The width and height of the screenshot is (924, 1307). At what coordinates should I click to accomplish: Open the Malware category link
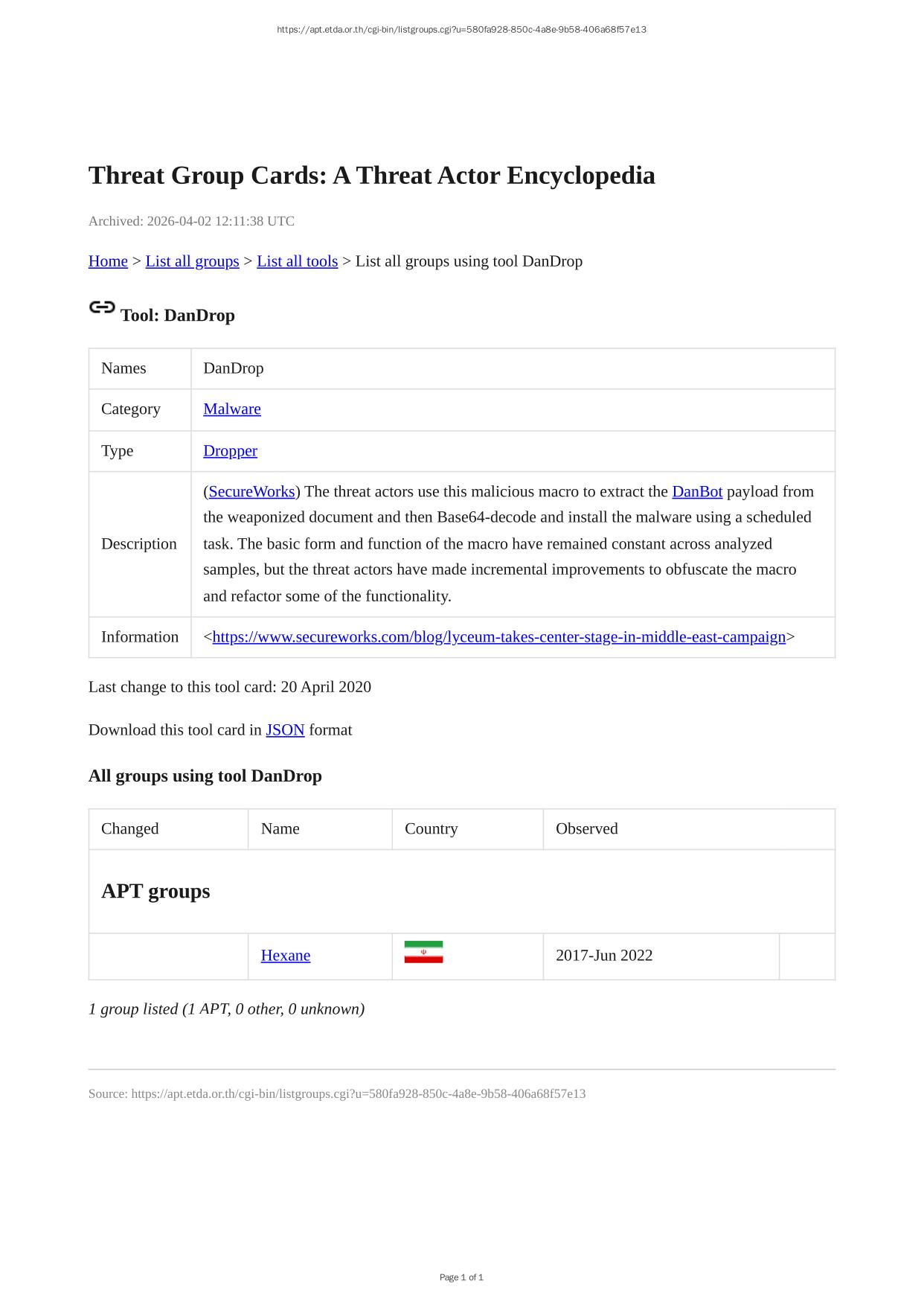tap(232, 409)
